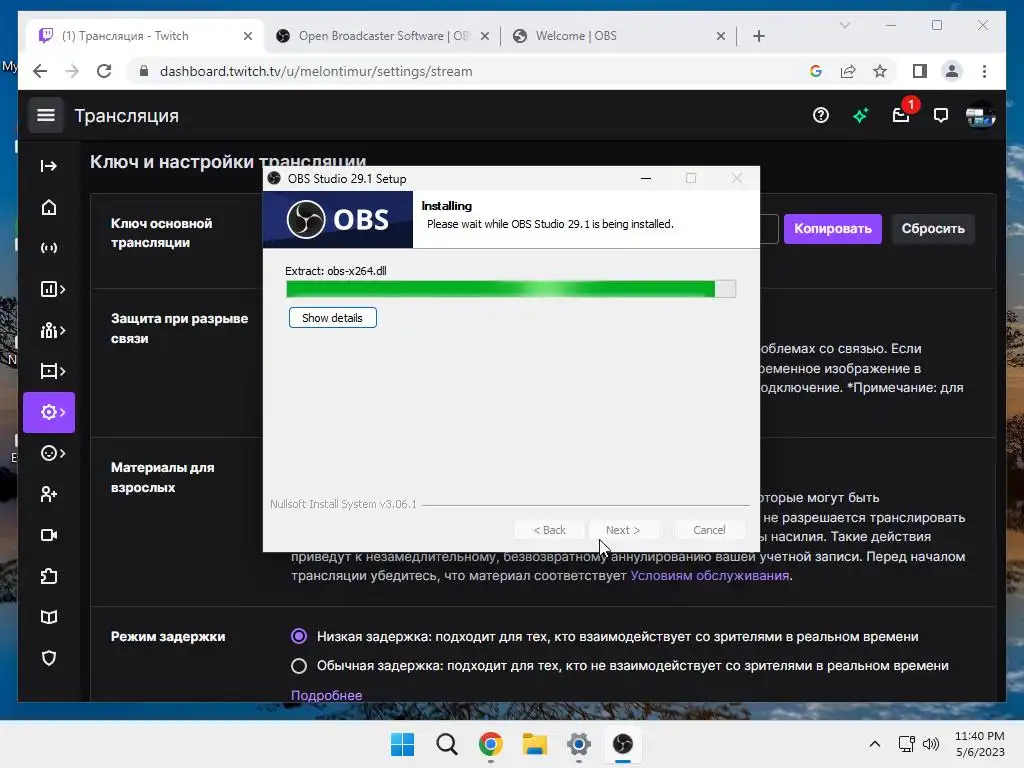Click the Back button in OBS installer
1024x768 pixels.
(549, 530)
